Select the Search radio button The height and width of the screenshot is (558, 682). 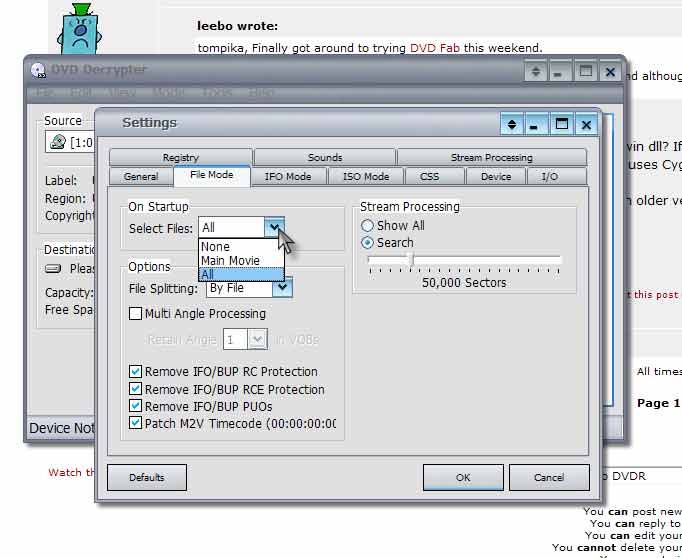[x=368, y=243]
